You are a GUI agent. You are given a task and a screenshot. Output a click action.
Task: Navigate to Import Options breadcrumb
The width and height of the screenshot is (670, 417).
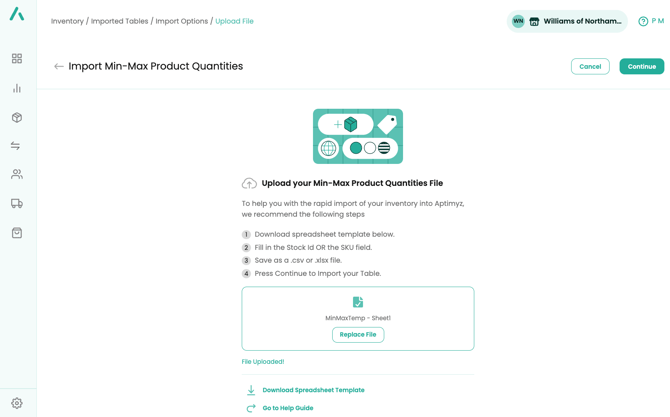click(x=181, y=21)
